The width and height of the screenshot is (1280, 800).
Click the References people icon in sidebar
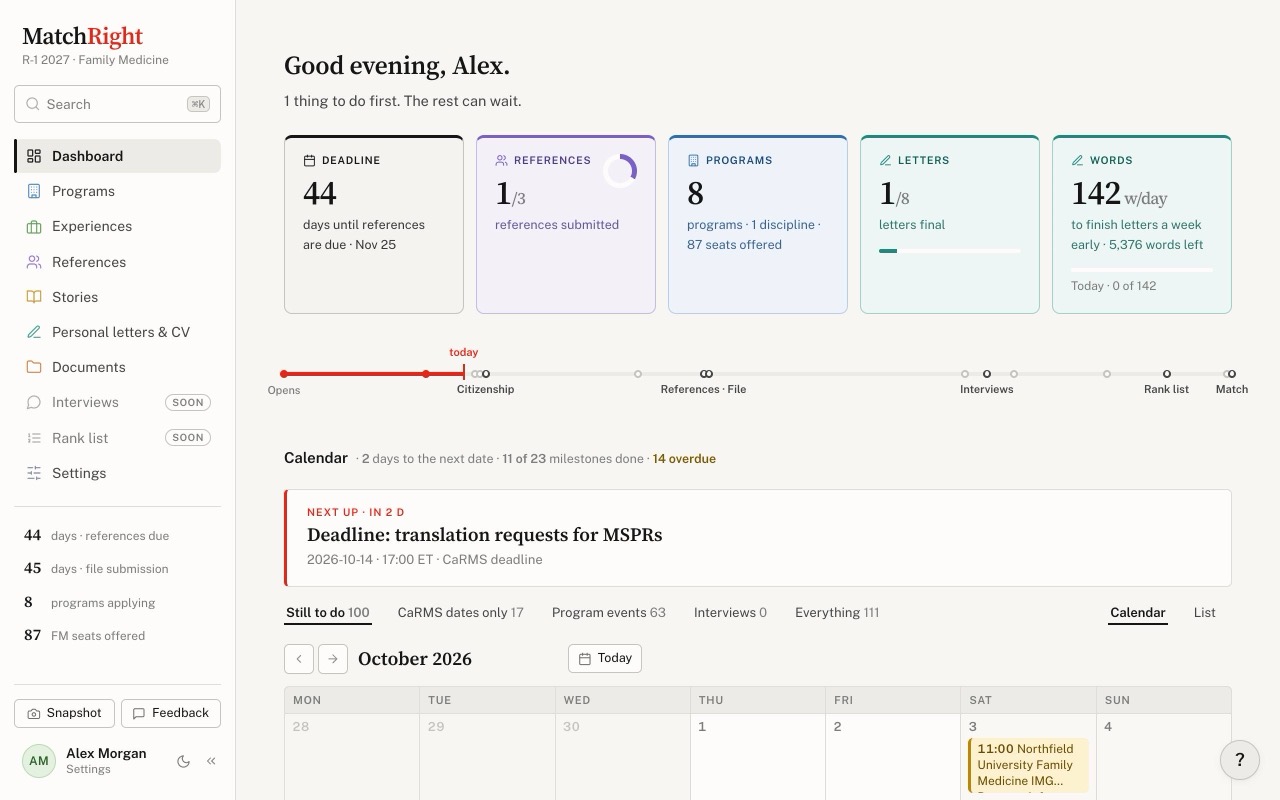click(34, 262)
